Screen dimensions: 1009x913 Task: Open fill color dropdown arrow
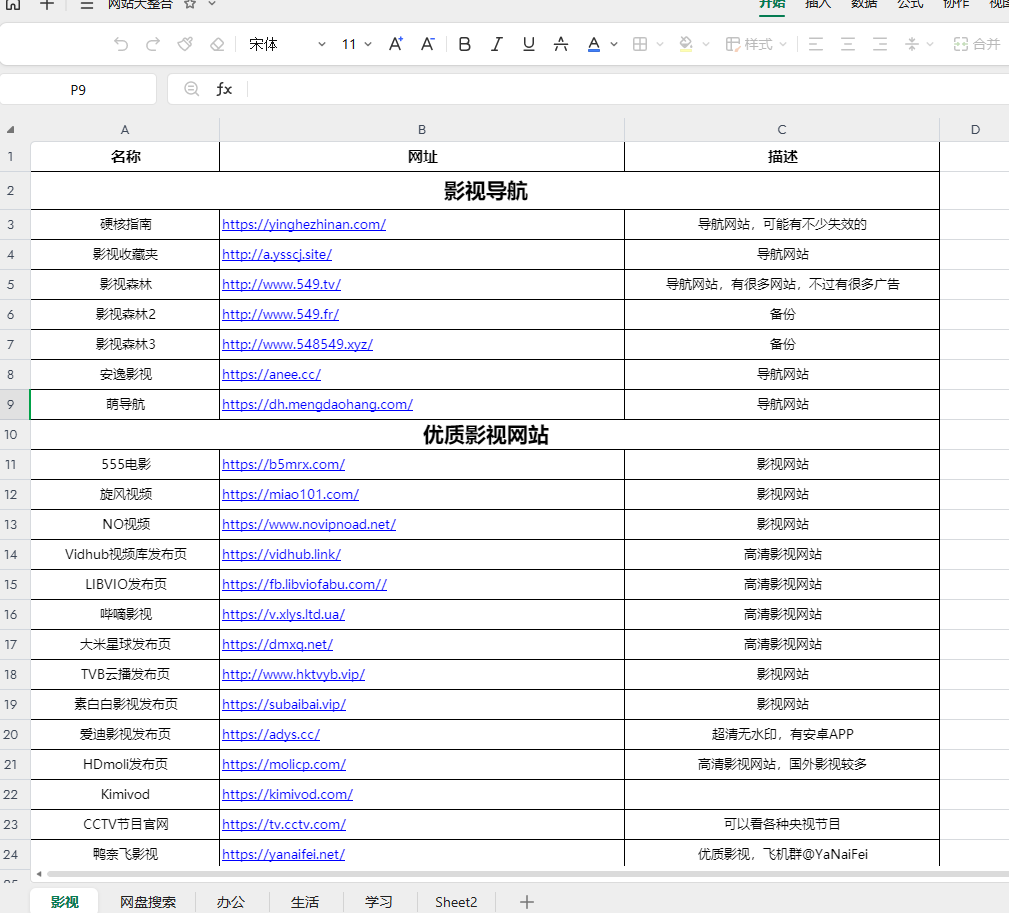point(706,44)
